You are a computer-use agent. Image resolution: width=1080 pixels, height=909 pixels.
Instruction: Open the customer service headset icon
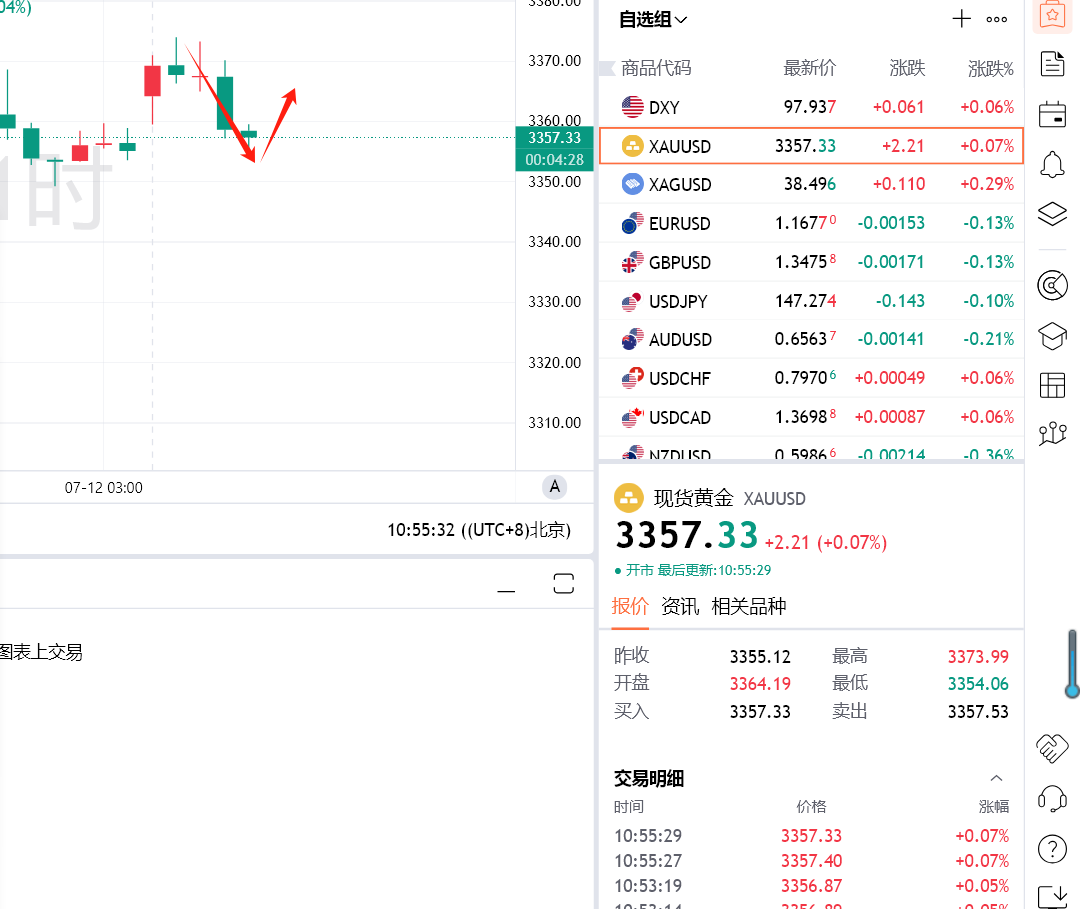tap(1052, 798)
